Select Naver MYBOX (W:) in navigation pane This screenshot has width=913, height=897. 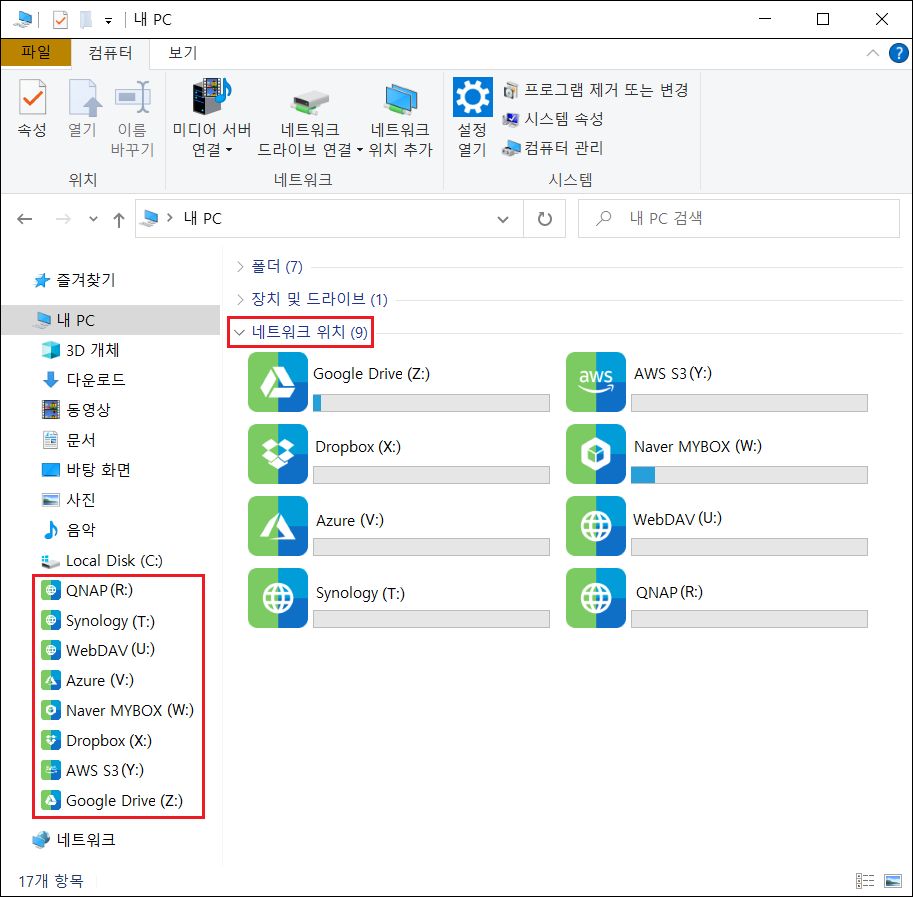click(119, 710)
